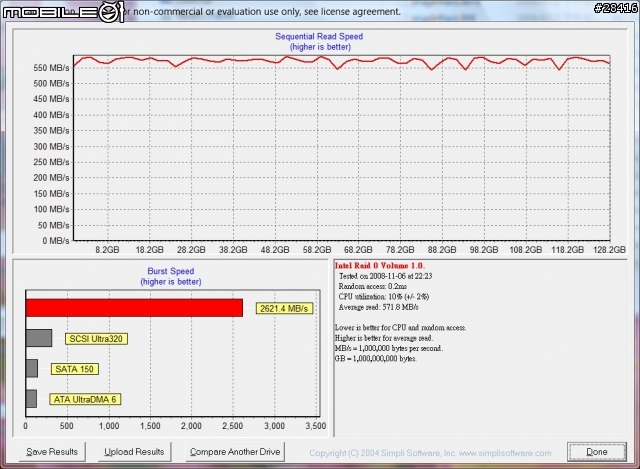Viewport: 640px width, 469px height.
Task: Click 'Lower is better for CPU' line
Action: pyautogui.click(x=400, y=327)
